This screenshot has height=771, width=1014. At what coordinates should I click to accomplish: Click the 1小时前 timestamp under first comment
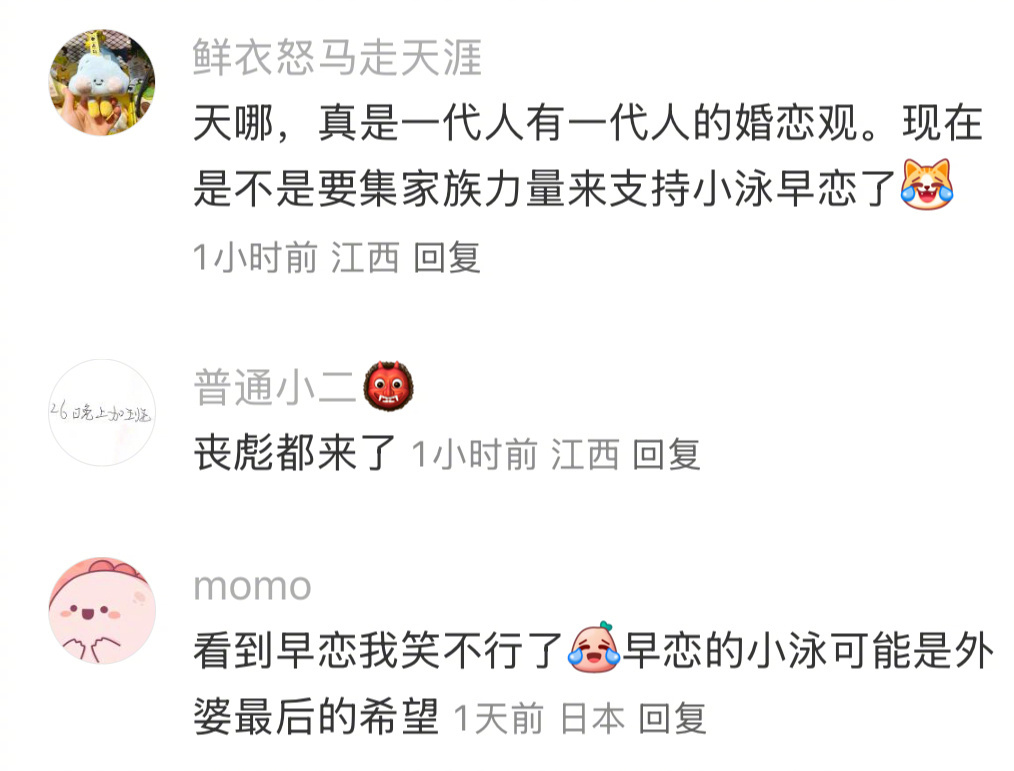(x=255, y=257)
